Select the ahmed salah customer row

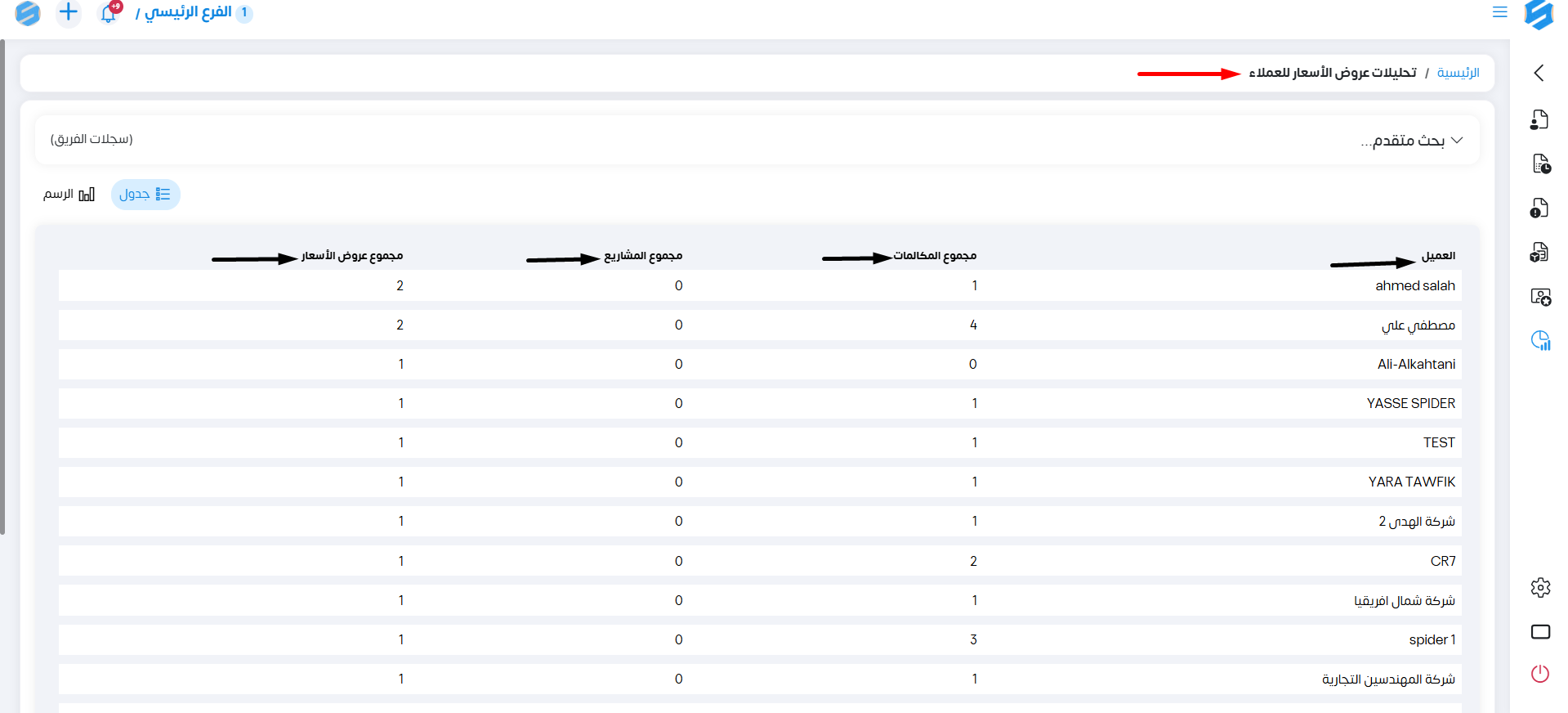(x=1414, y=285)
